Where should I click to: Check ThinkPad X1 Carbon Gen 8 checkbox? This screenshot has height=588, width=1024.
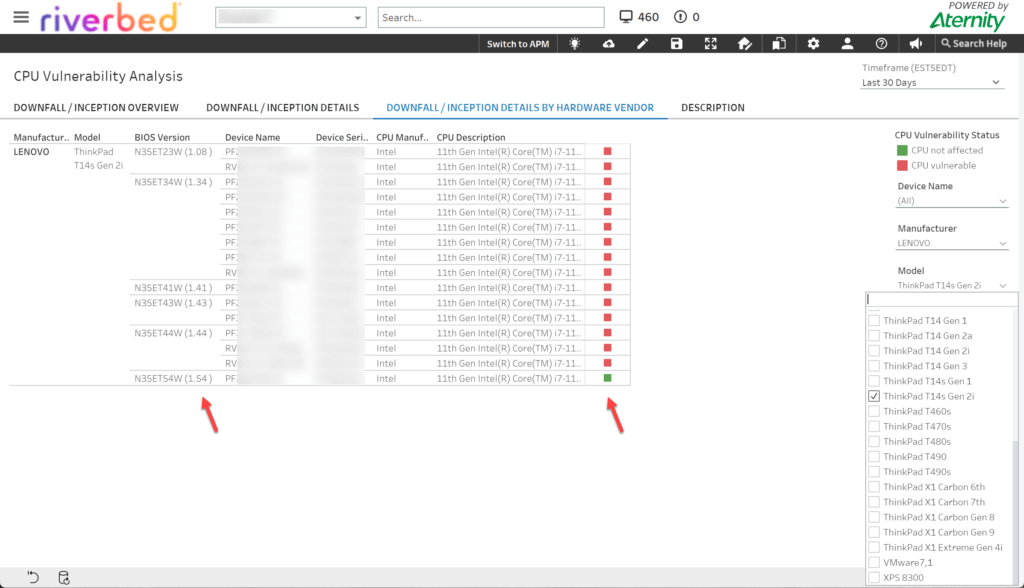[x=874, y=517]
